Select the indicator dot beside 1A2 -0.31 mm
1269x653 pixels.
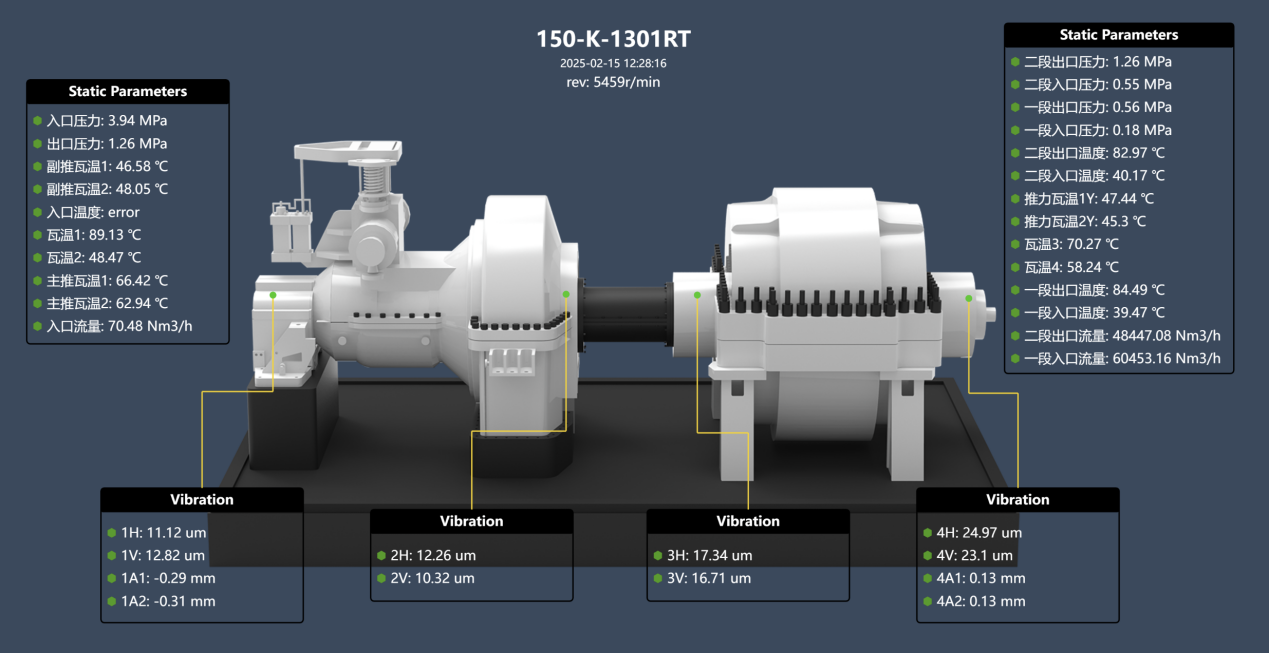pos(111,601)
